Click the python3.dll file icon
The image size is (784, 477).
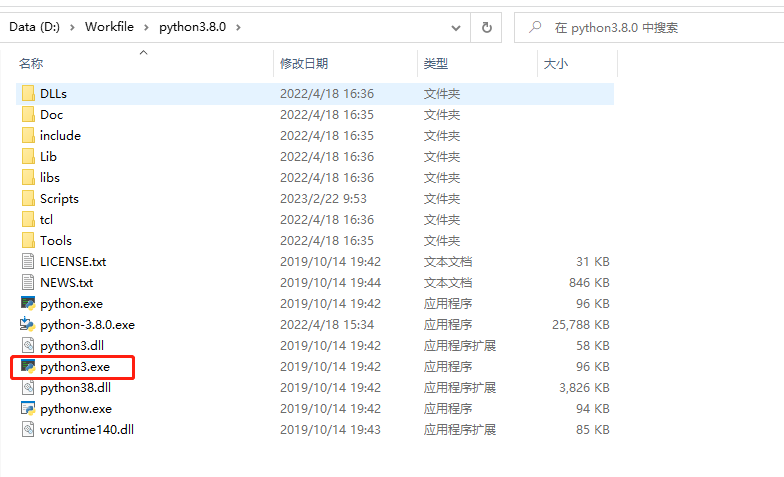pyautogui.click(x=28, y=346)
